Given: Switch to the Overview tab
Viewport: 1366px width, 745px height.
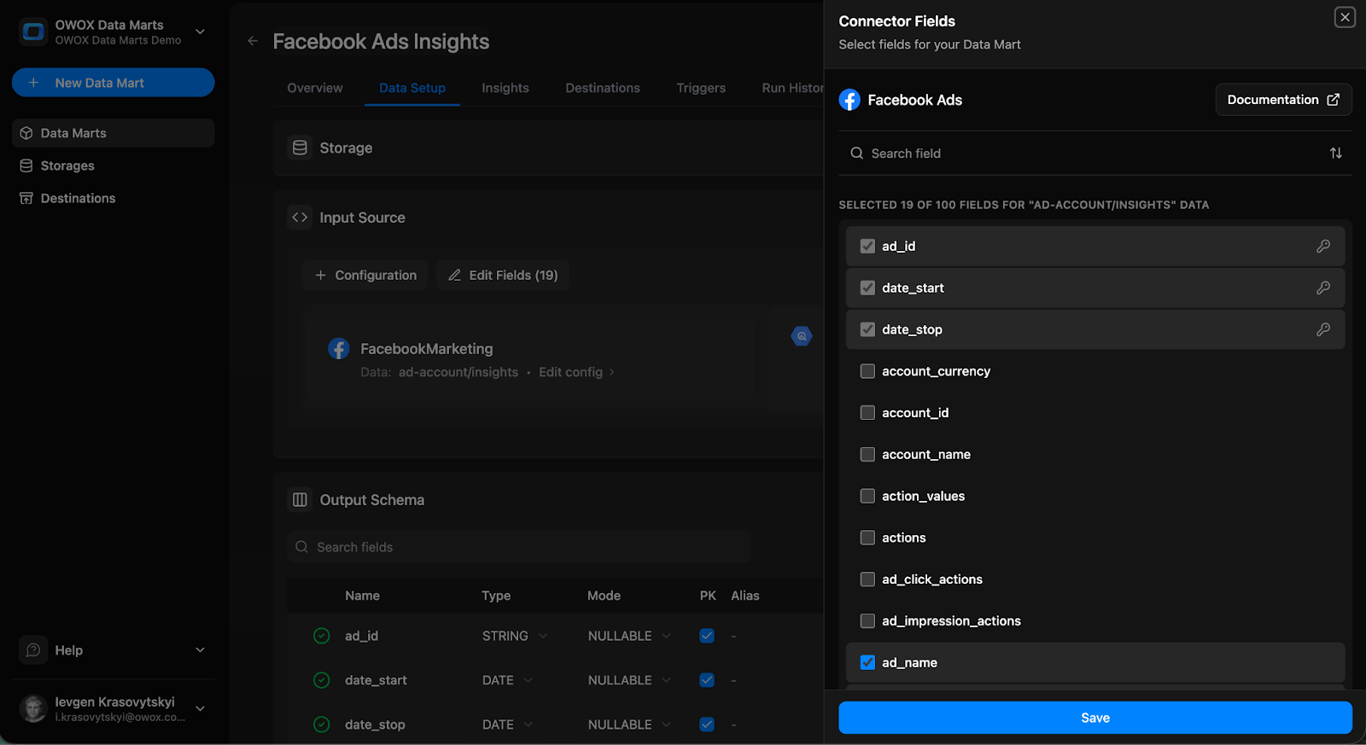Looking at the screenshot, I should [x=315, y=88].
